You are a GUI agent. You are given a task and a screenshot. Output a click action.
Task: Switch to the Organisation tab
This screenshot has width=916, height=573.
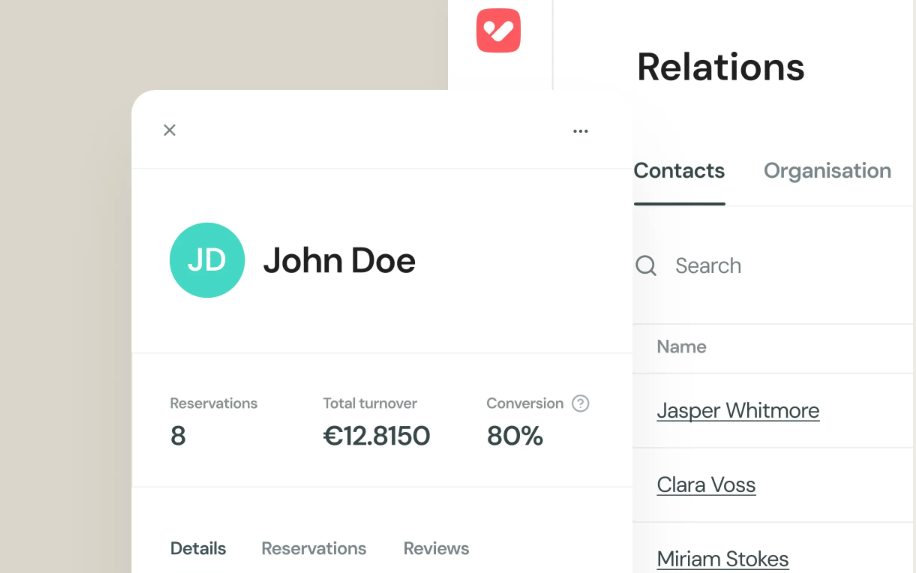tap(827, 171)
